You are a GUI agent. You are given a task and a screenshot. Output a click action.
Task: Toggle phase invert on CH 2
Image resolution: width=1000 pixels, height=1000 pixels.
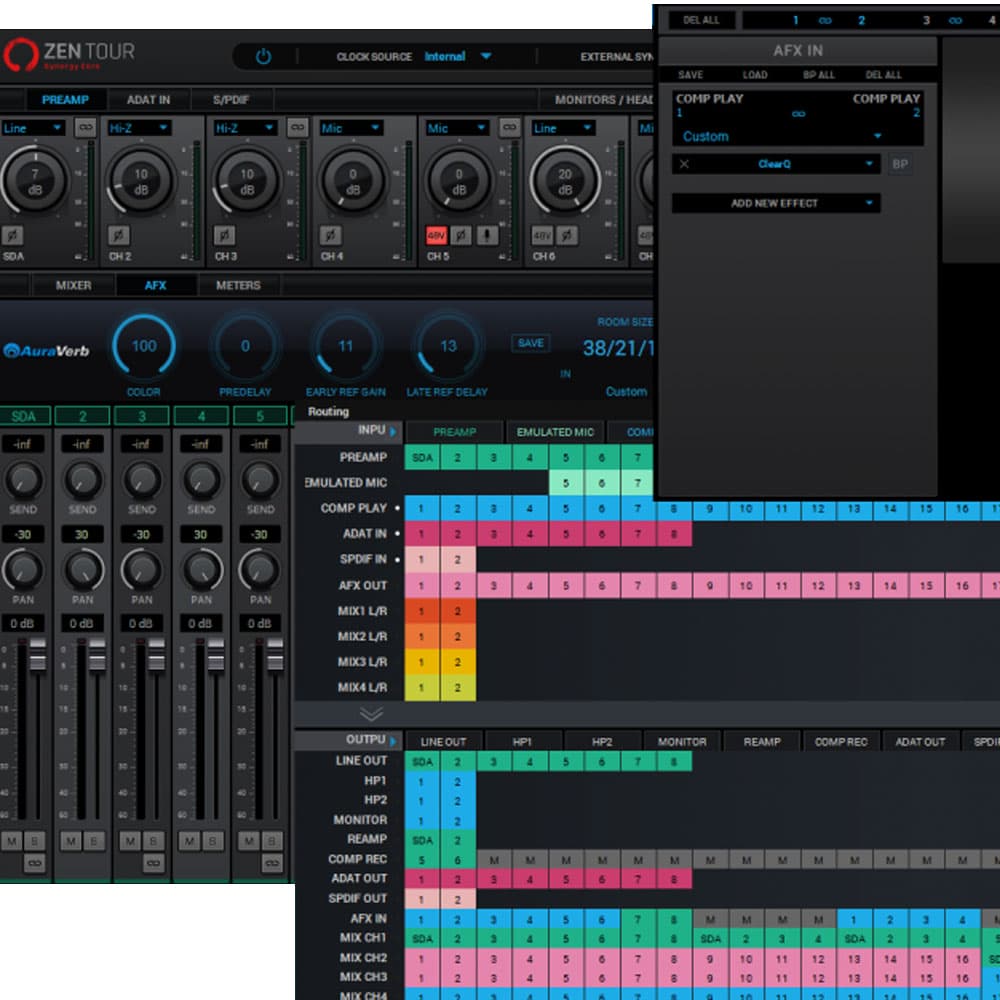[x=118, y=235]
